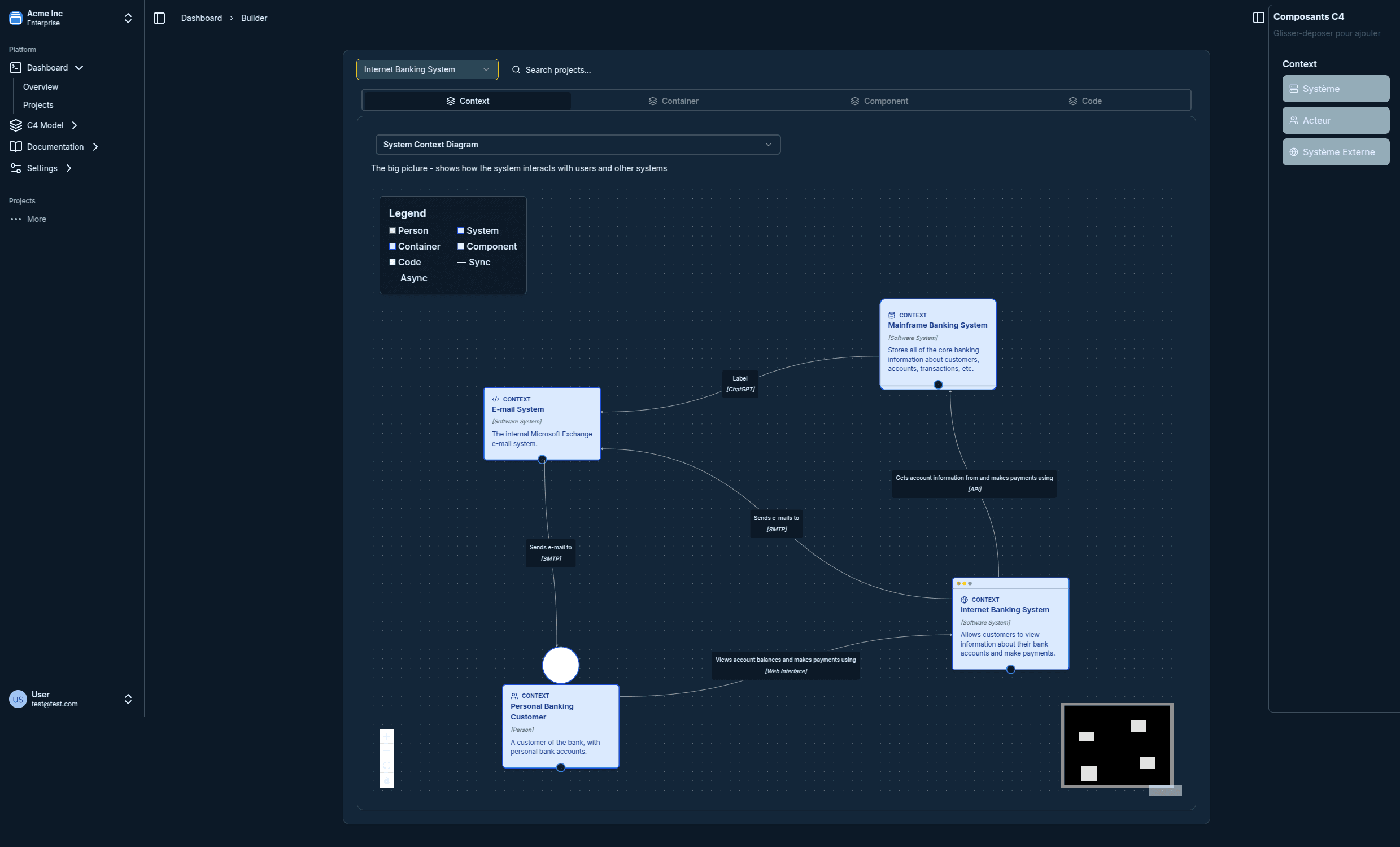1400x847 pixels.
Task: Click the search magnifier icon in project search
Action: [516, 69]
